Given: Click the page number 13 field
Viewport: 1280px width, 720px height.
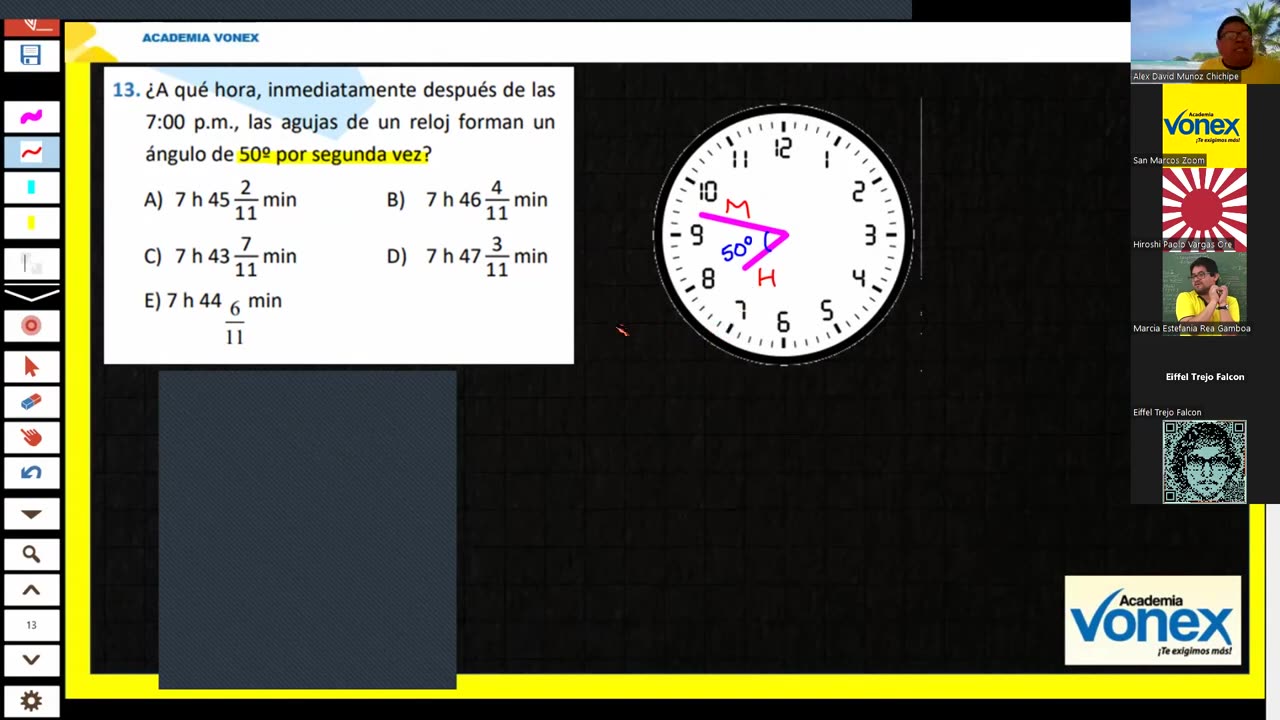Looking at the screenshot, I should pyautogui.click(x=31, y=625).
